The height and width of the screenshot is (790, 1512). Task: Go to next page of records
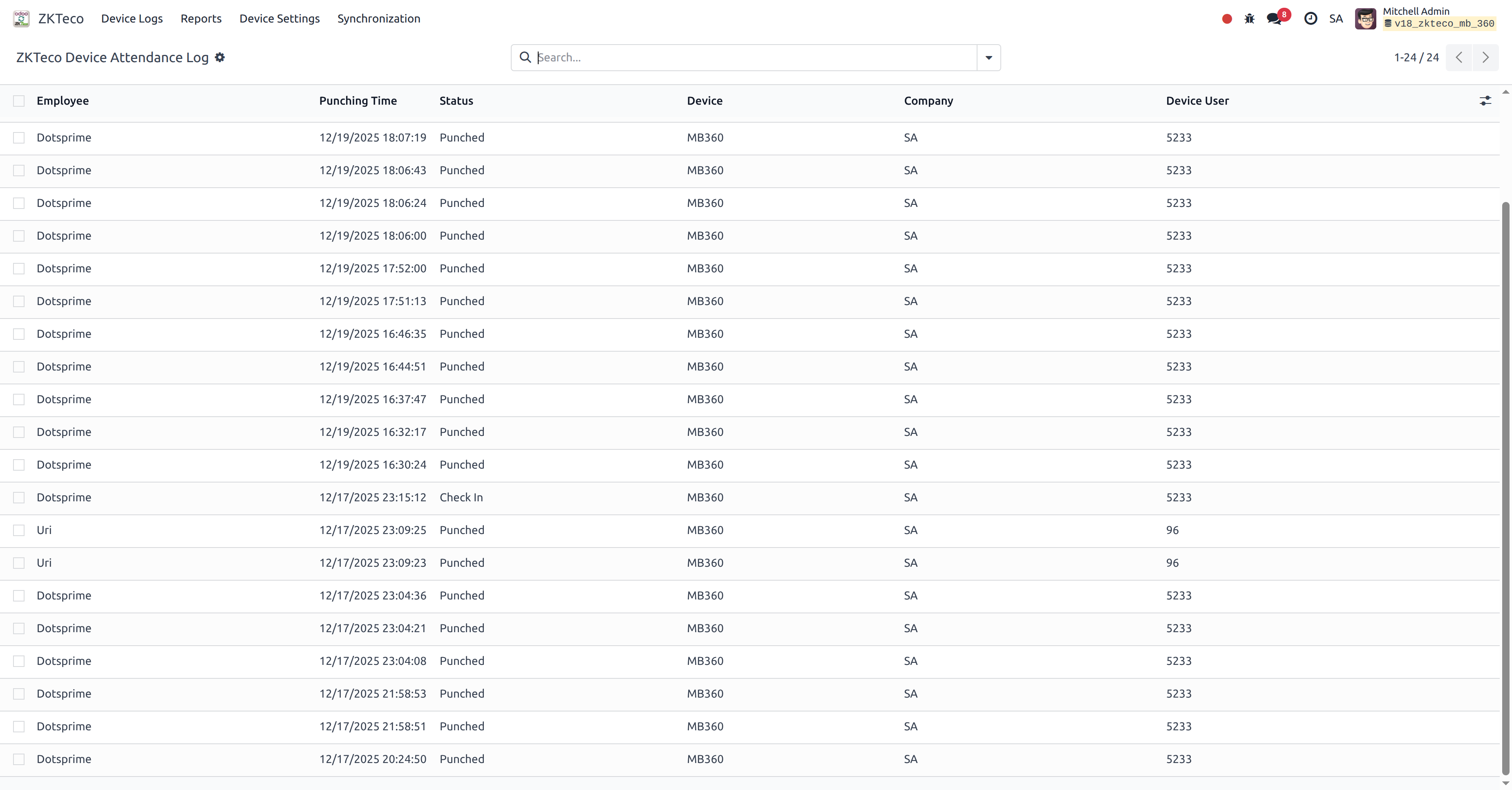click(x=1485, y=57)
